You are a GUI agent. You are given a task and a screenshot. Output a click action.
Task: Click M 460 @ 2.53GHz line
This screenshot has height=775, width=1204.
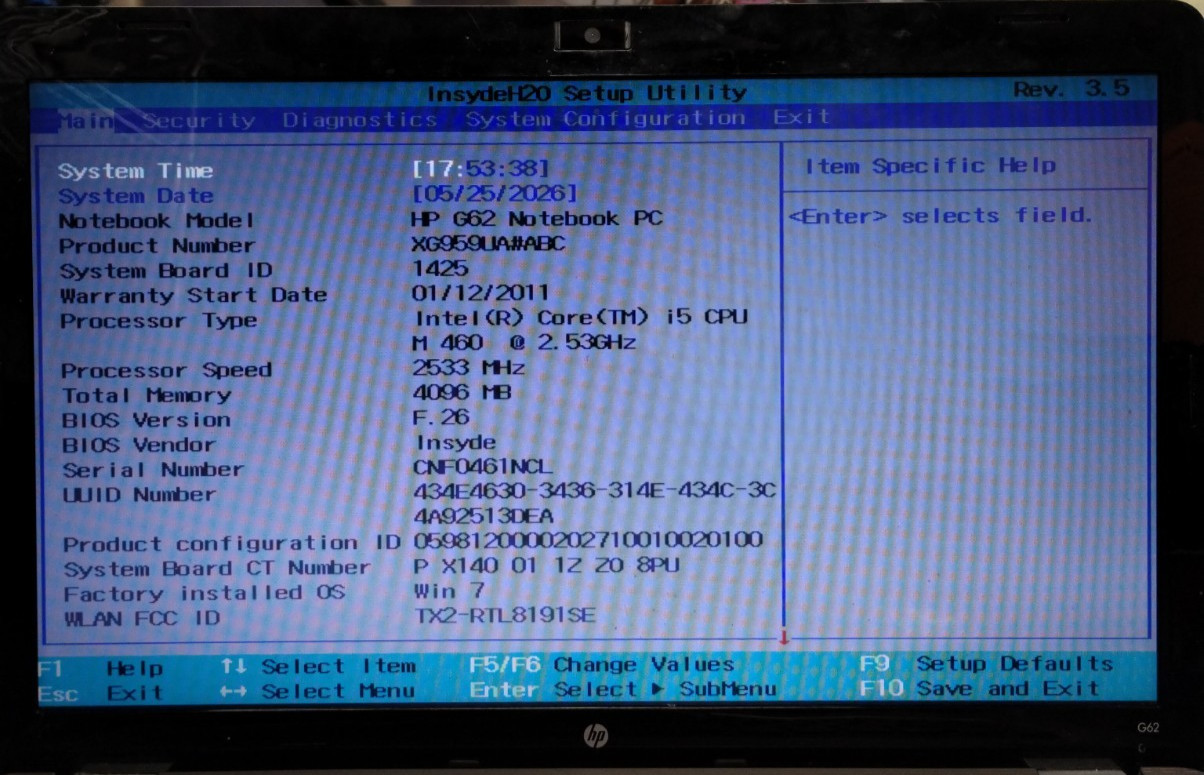coord(525,343)
